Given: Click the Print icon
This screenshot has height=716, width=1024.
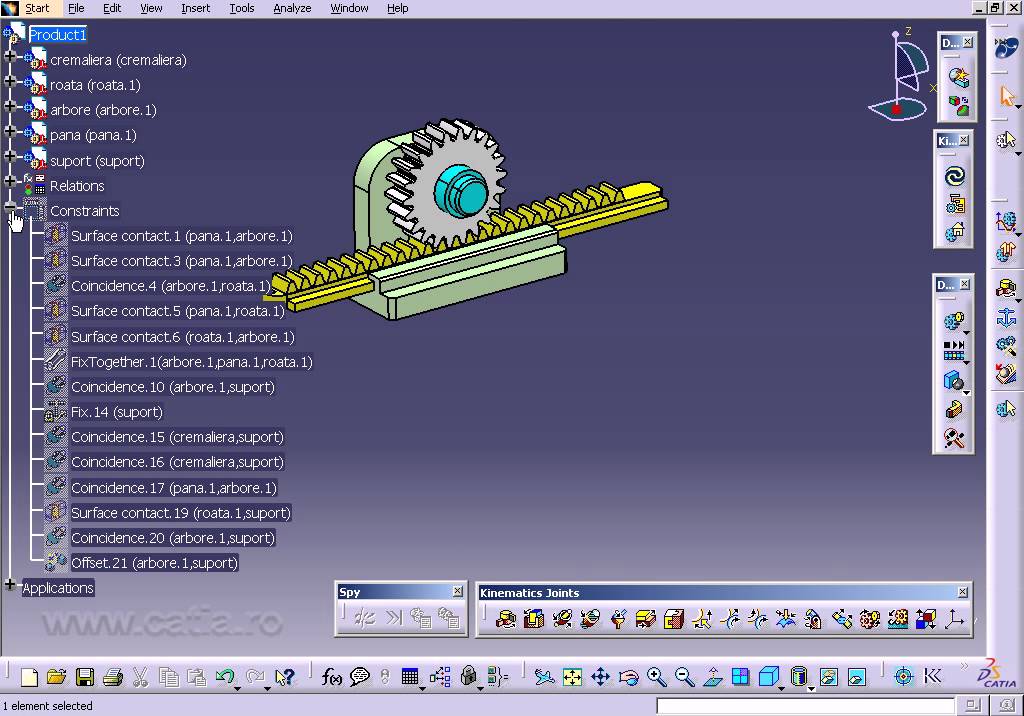Looking at the screenshot, I should click(x=113, y=677).
